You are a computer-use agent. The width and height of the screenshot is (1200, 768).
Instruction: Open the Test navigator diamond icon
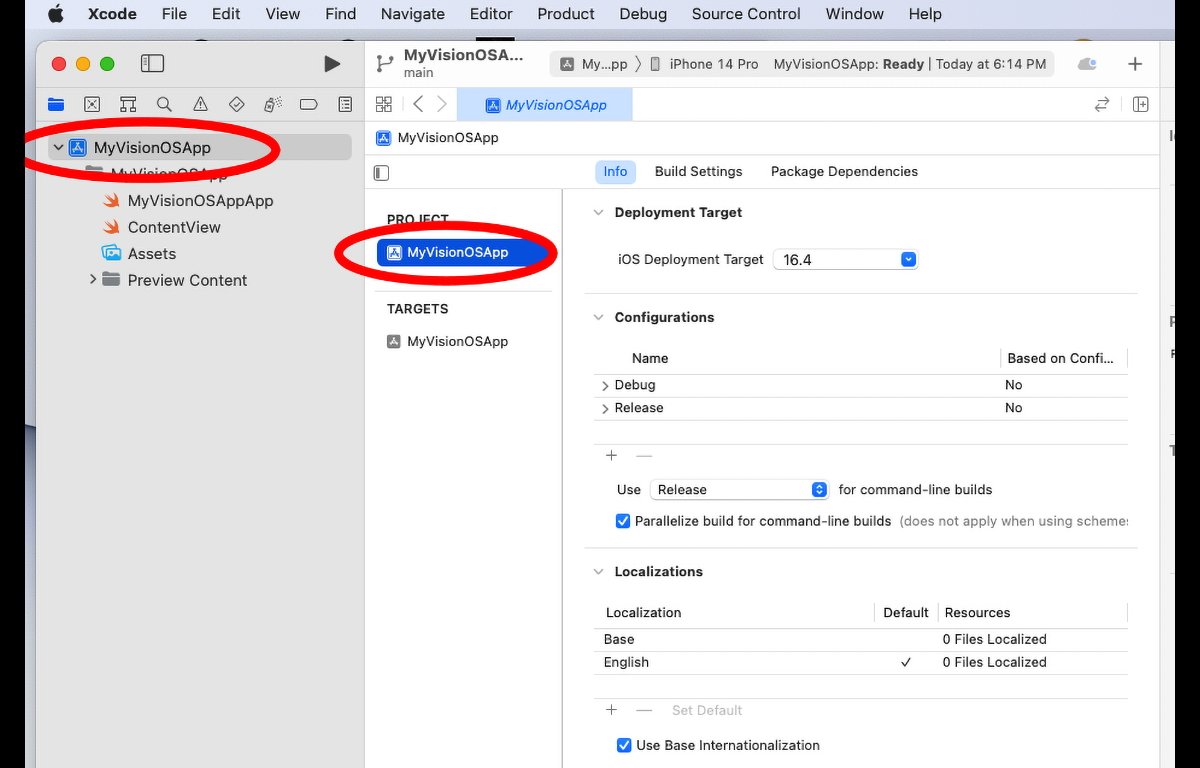pos(237,104)
